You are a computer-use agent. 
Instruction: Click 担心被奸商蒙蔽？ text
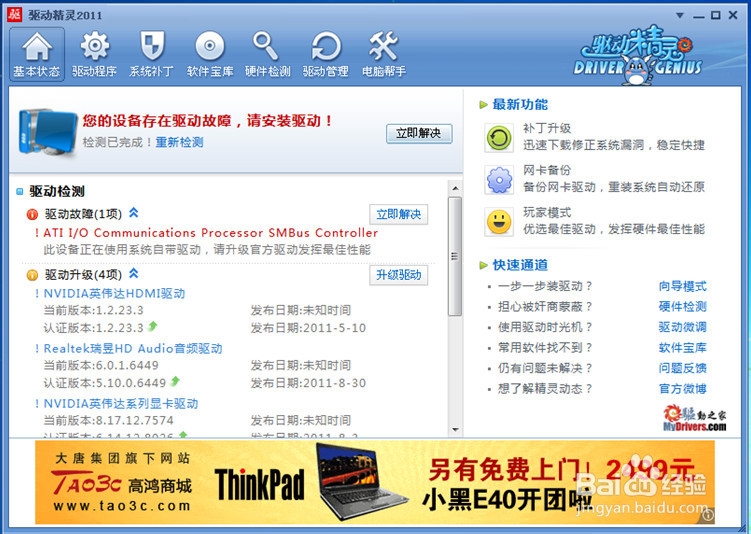tap(546, 307)
